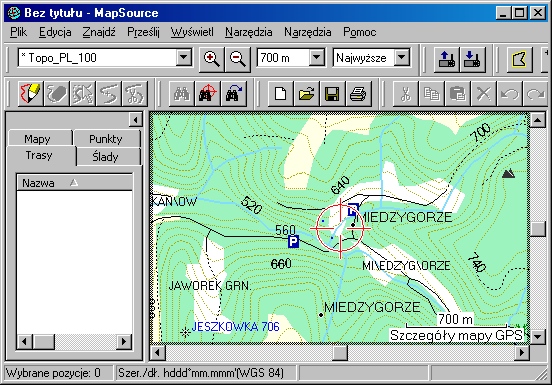
Task: Expand the Najwyższe detail level dropdown
Action: (401, 57)
